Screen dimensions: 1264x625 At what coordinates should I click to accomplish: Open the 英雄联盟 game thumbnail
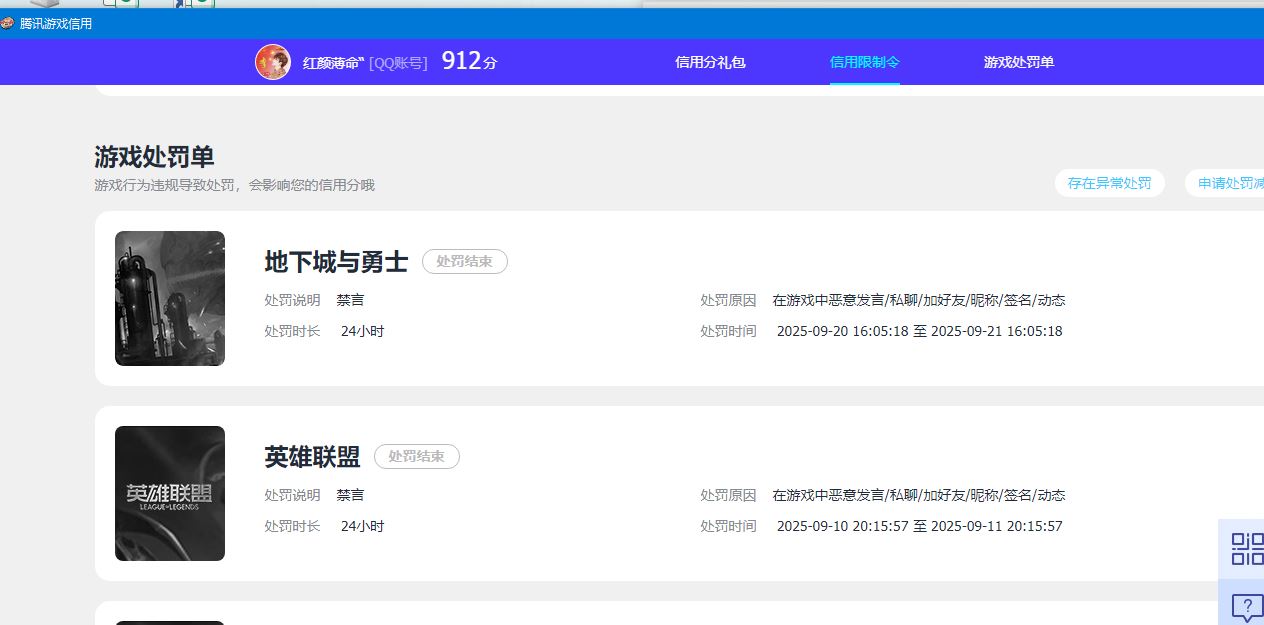coord(170,494)
